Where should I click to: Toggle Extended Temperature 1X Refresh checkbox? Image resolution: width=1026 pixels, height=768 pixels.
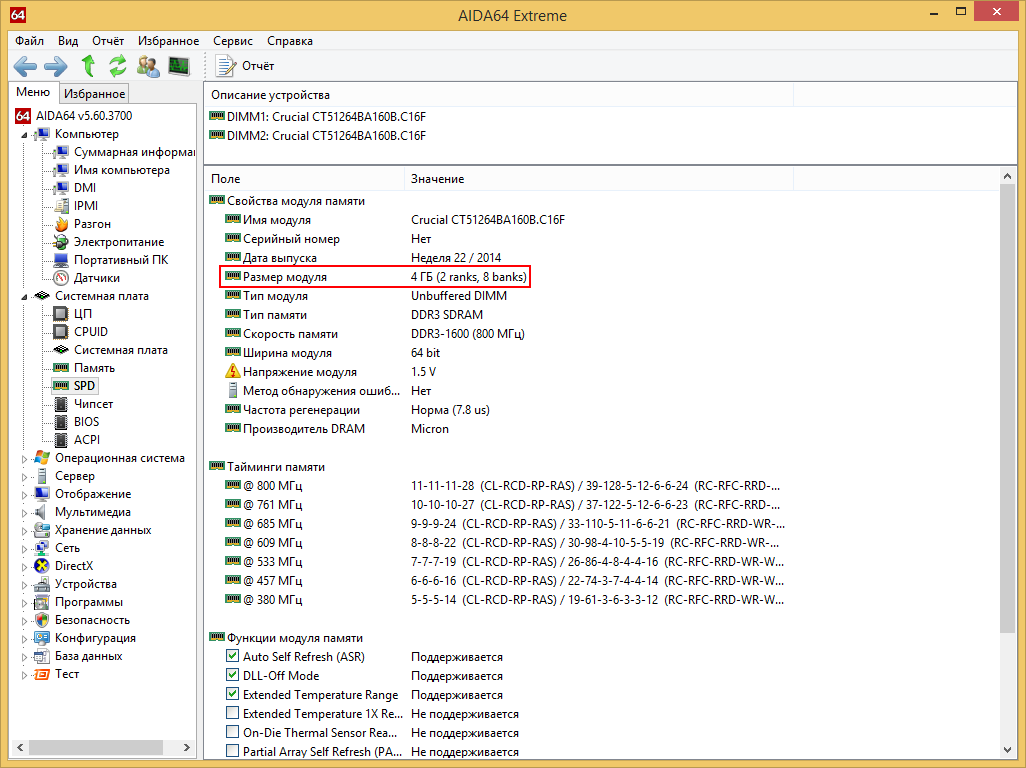click(x=232, y=712)
